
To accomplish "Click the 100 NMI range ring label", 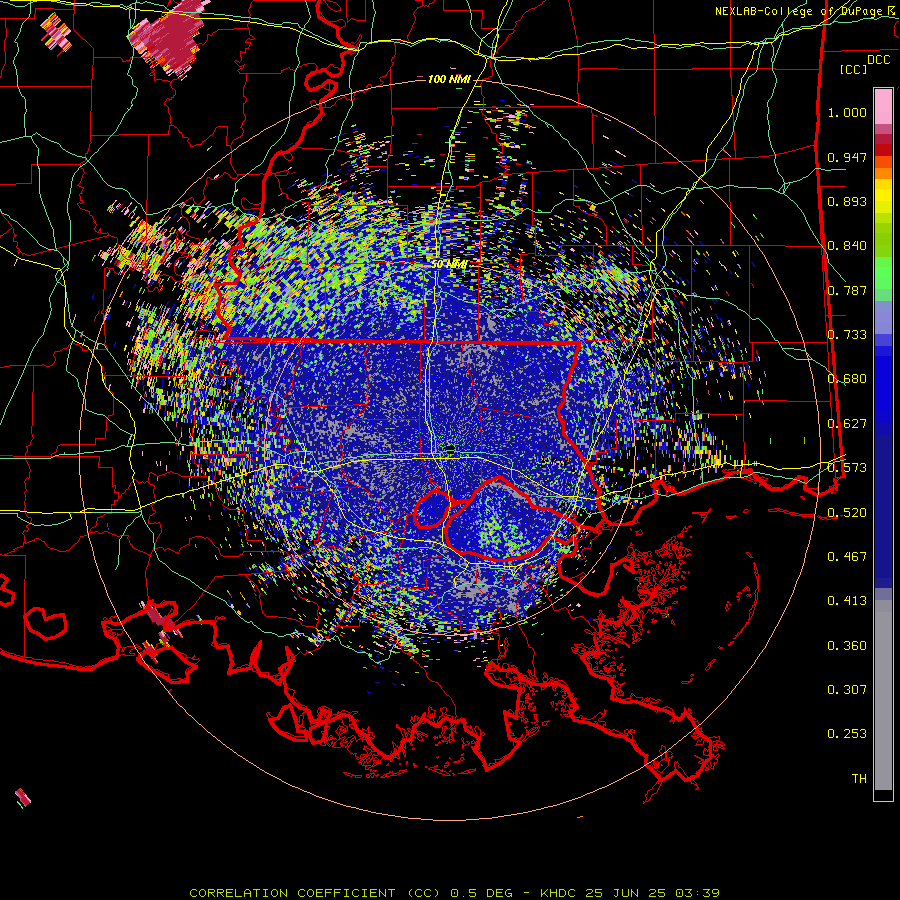I will (x=449, y=79).
